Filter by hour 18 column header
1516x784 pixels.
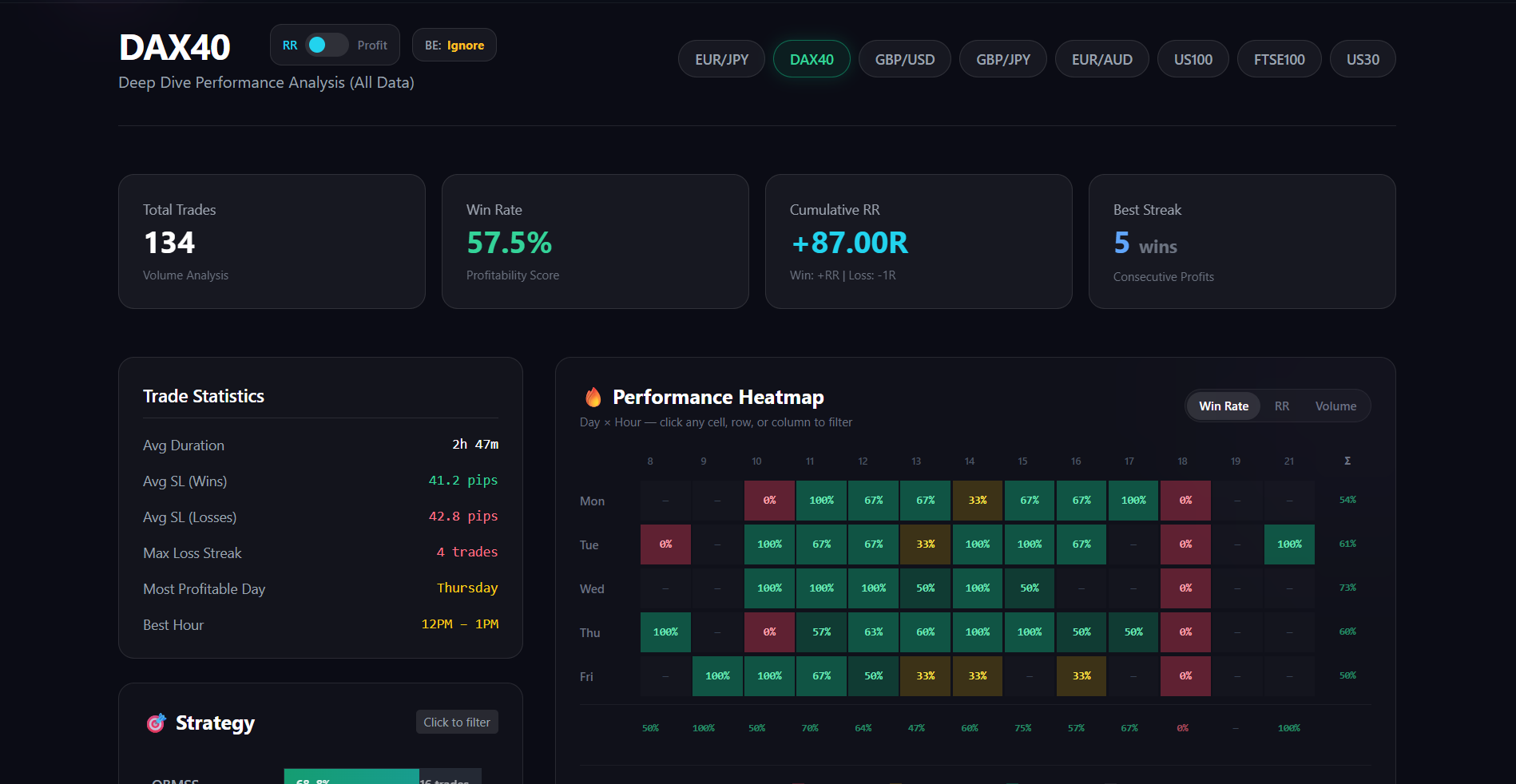(1182, 461)
